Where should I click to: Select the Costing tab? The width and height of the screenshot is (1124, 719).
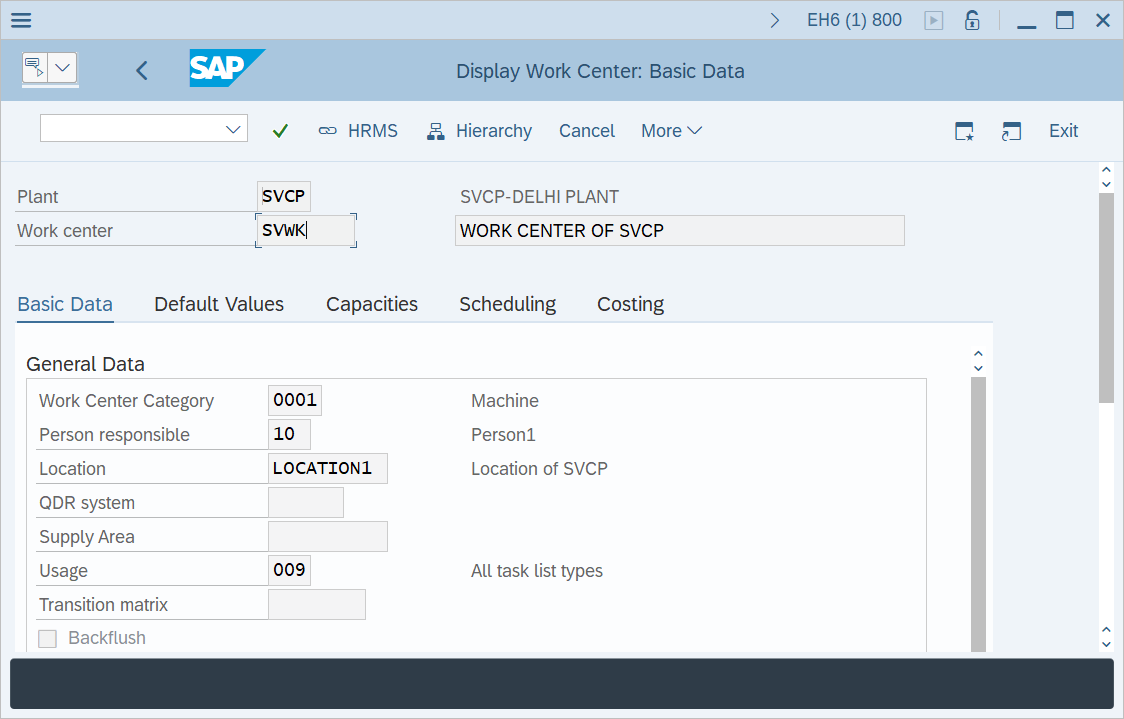[x=630, y=304]
